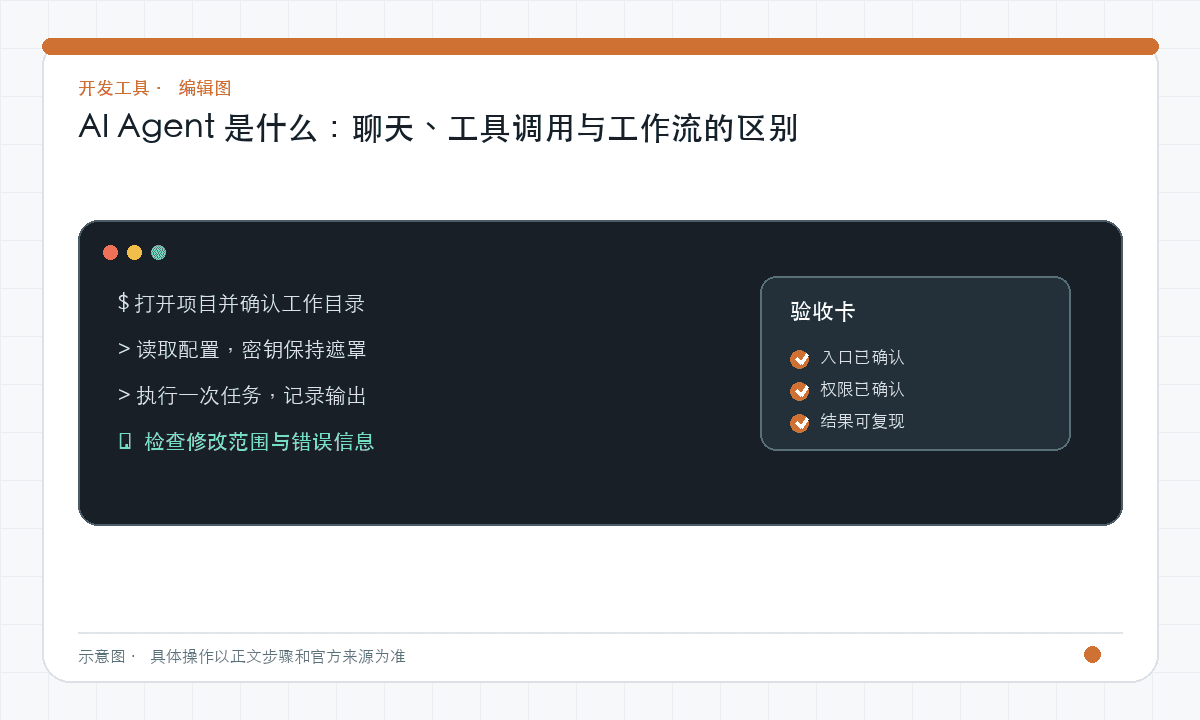This screenshot has height=720, width=1200.
Task: Click the 验收卡 card title
Action: pyautogui.click(x=823, y=311)
